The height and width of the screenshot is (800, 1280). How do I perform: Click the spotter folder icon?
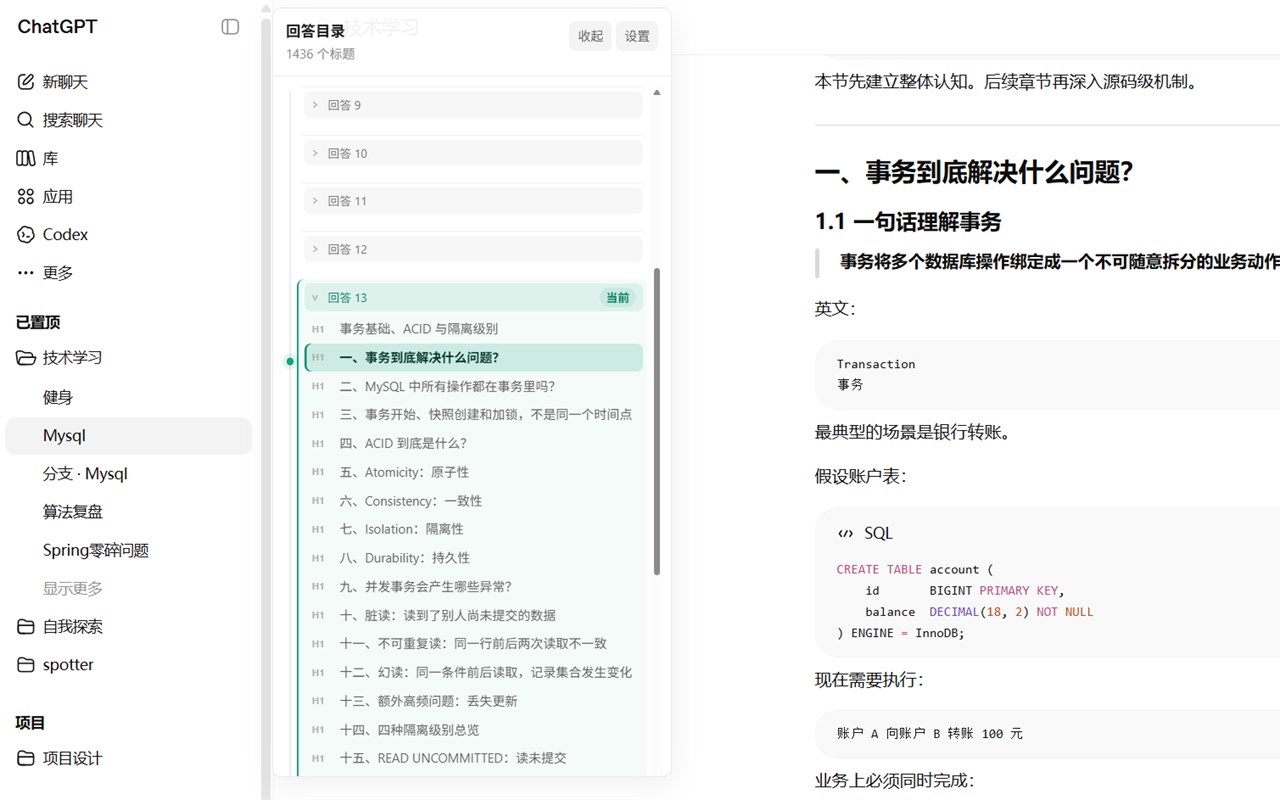pos(26,665)
